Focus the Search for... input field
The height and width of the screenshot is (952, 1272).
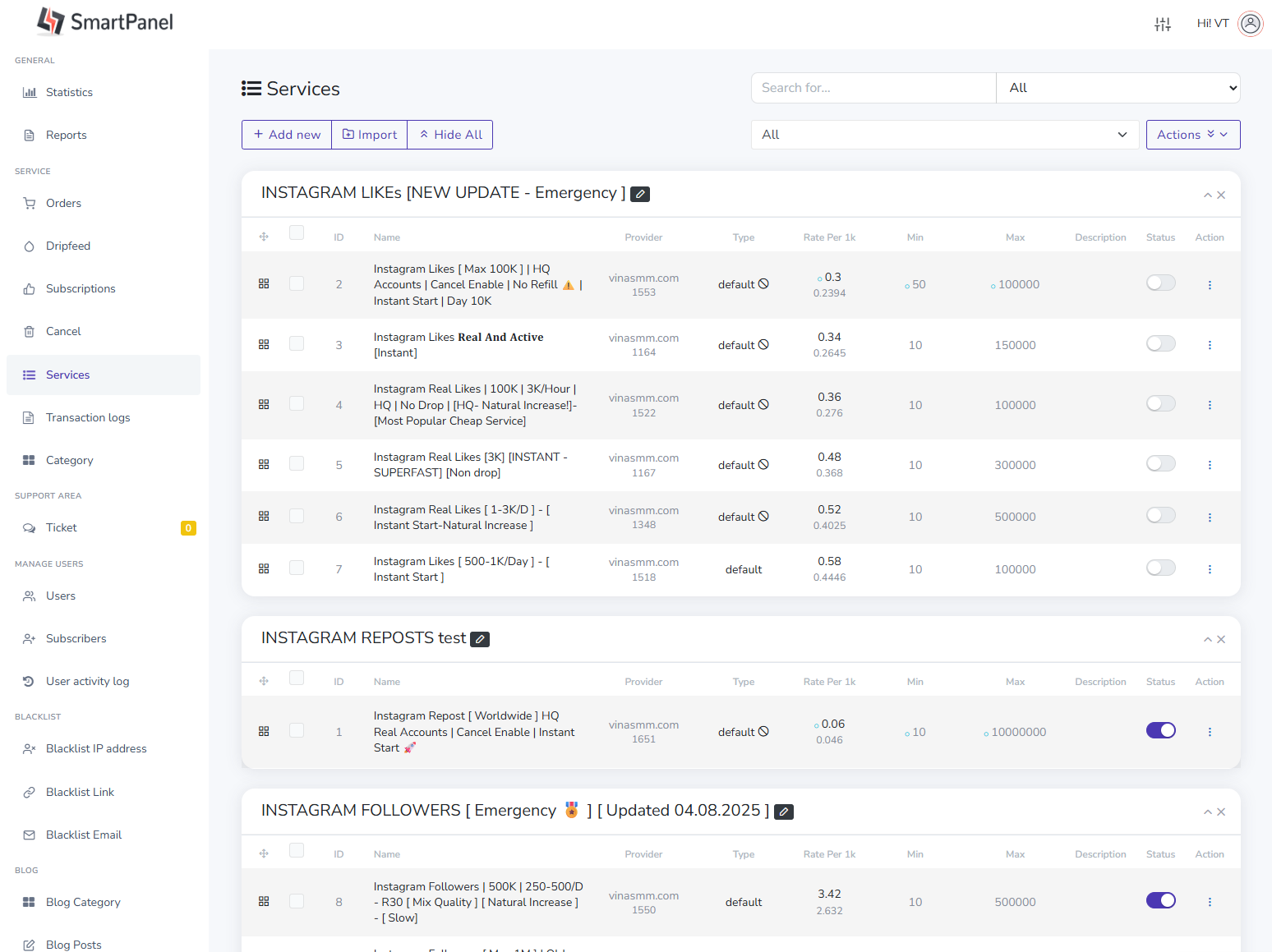point(873,88)
